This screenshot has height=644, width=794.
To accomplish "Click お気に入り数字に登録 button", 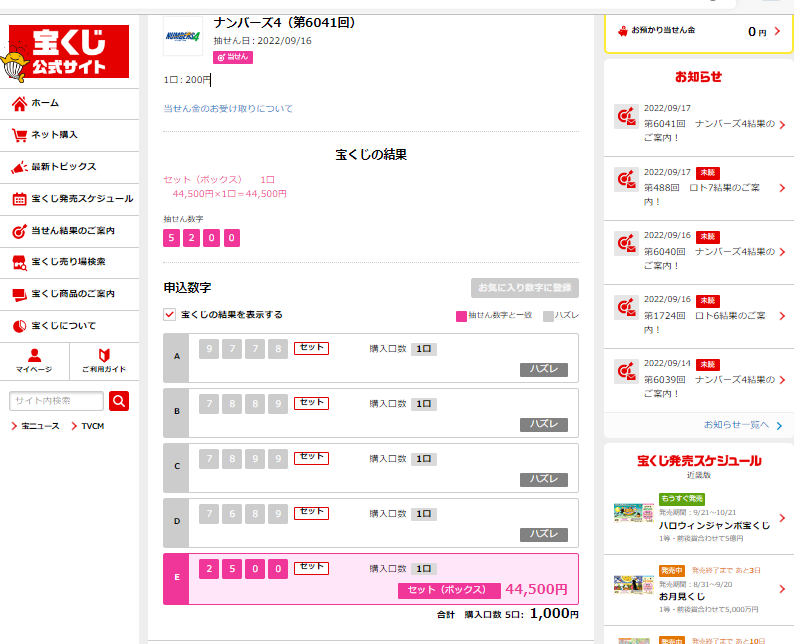I will tap(525, 288).
